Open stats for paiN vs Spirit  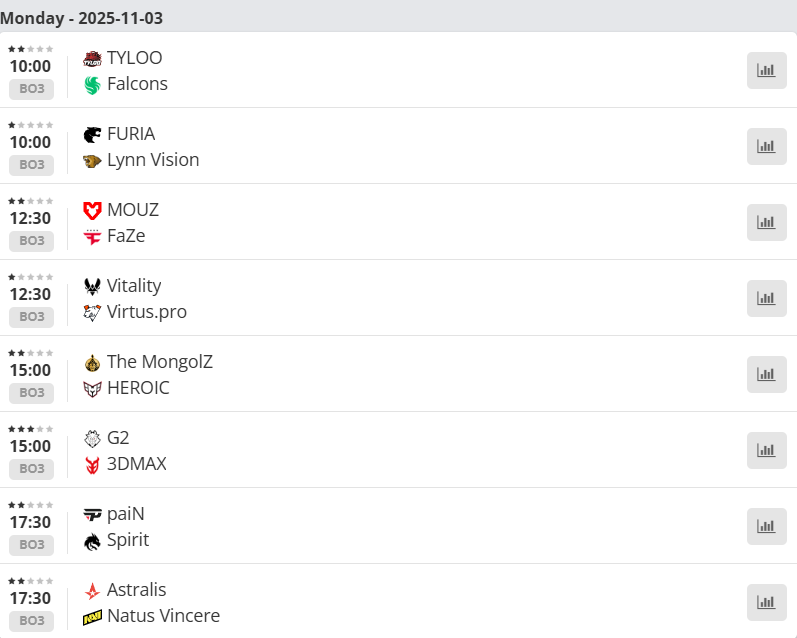tap(766, 526)
